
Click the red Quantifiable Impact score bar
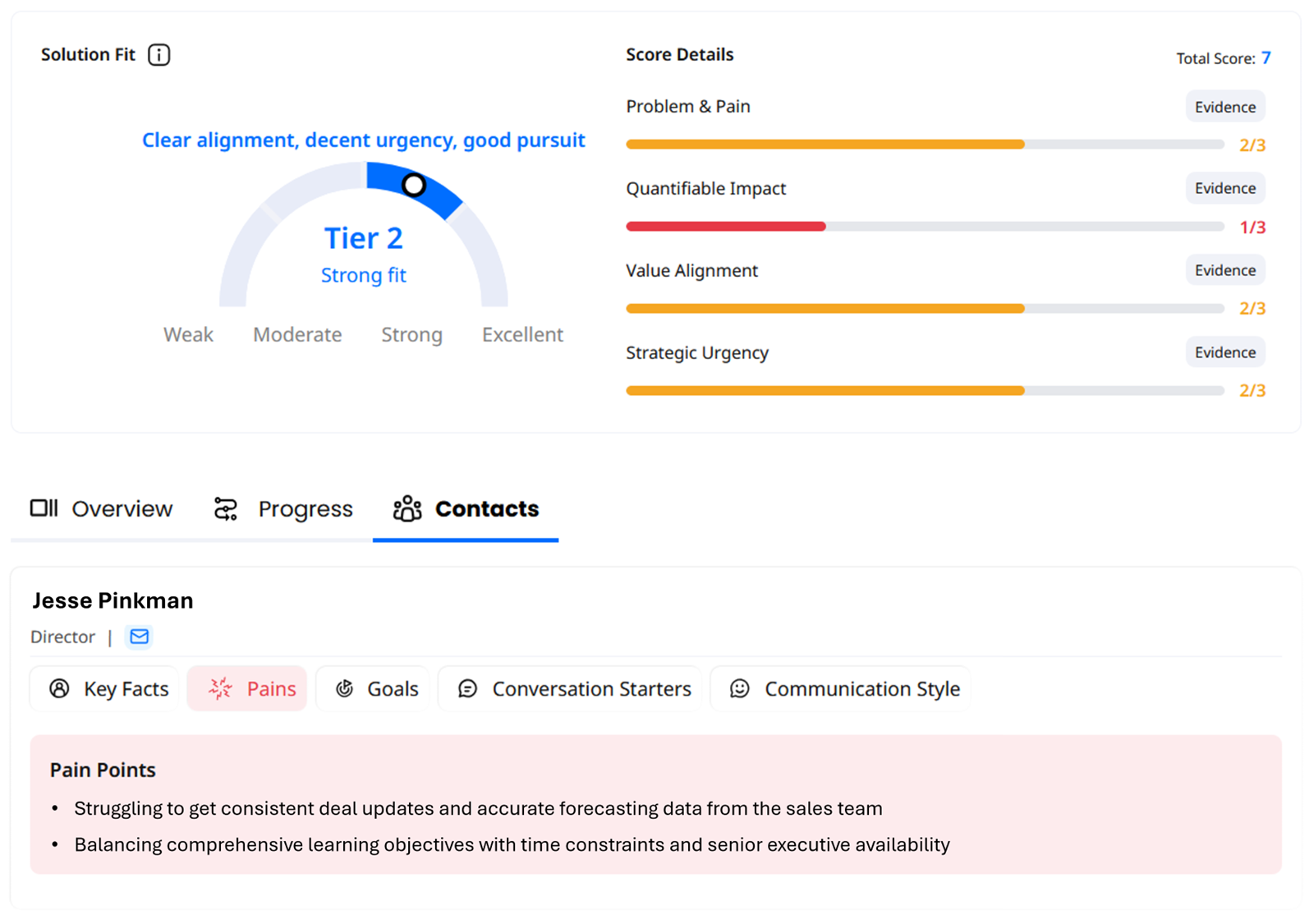[x=726, y=227]
